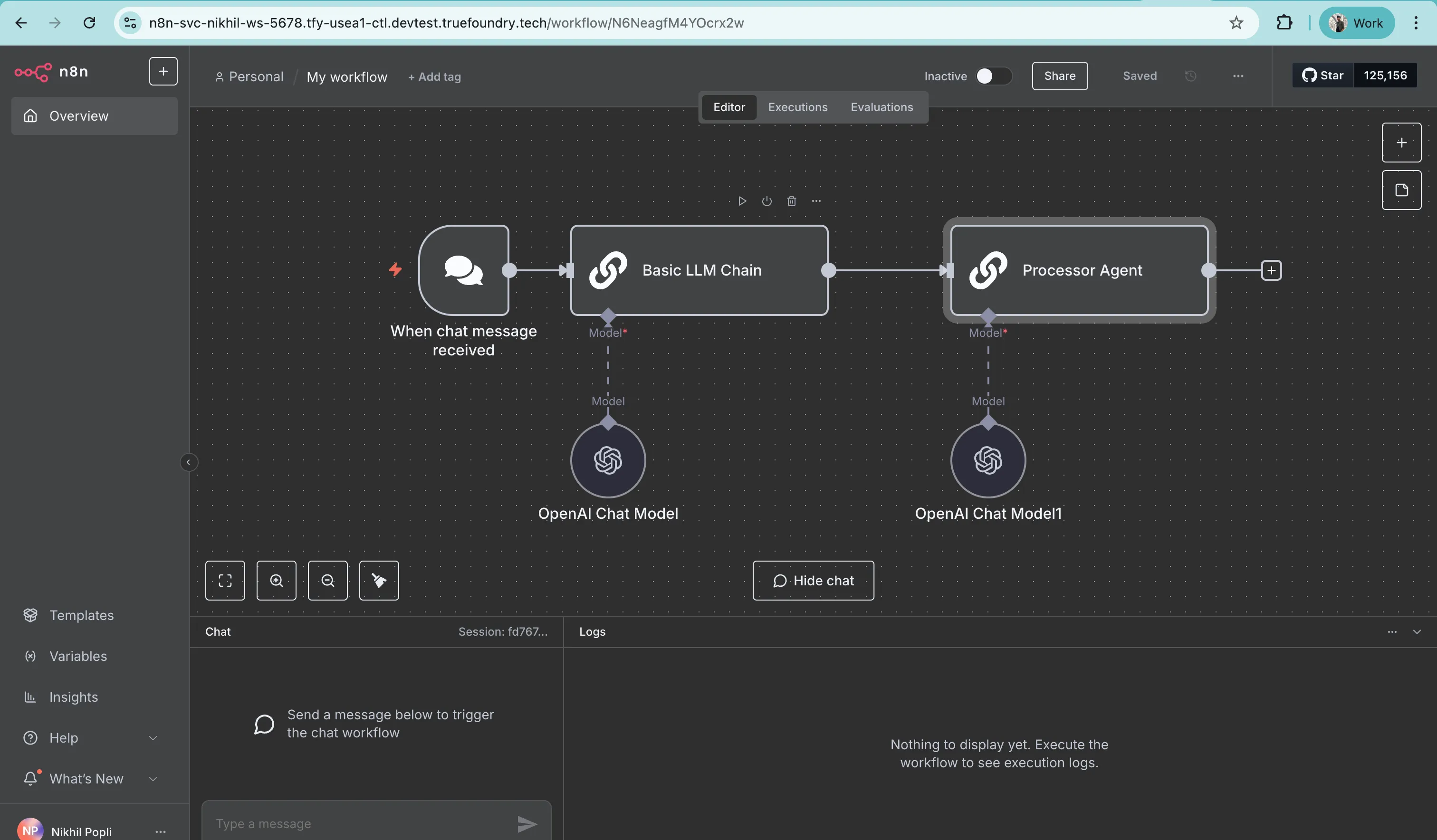Screen dimensions: 1437x840
Task: Hide chat panel button
Action: pos(813,581)
